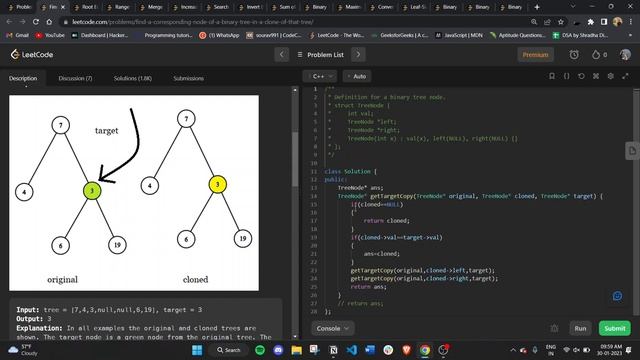Click the blue feedback smiley icon

pyautogui.click(x=618, y=296)
